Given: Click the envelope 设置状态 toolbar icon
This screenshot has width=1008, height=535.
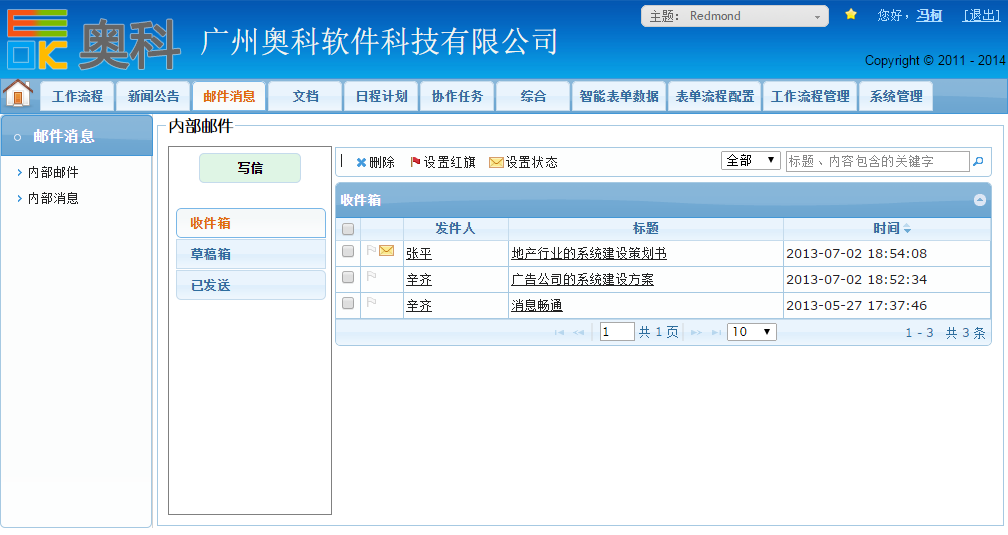Looking at the screenshot, I should 496,162.
